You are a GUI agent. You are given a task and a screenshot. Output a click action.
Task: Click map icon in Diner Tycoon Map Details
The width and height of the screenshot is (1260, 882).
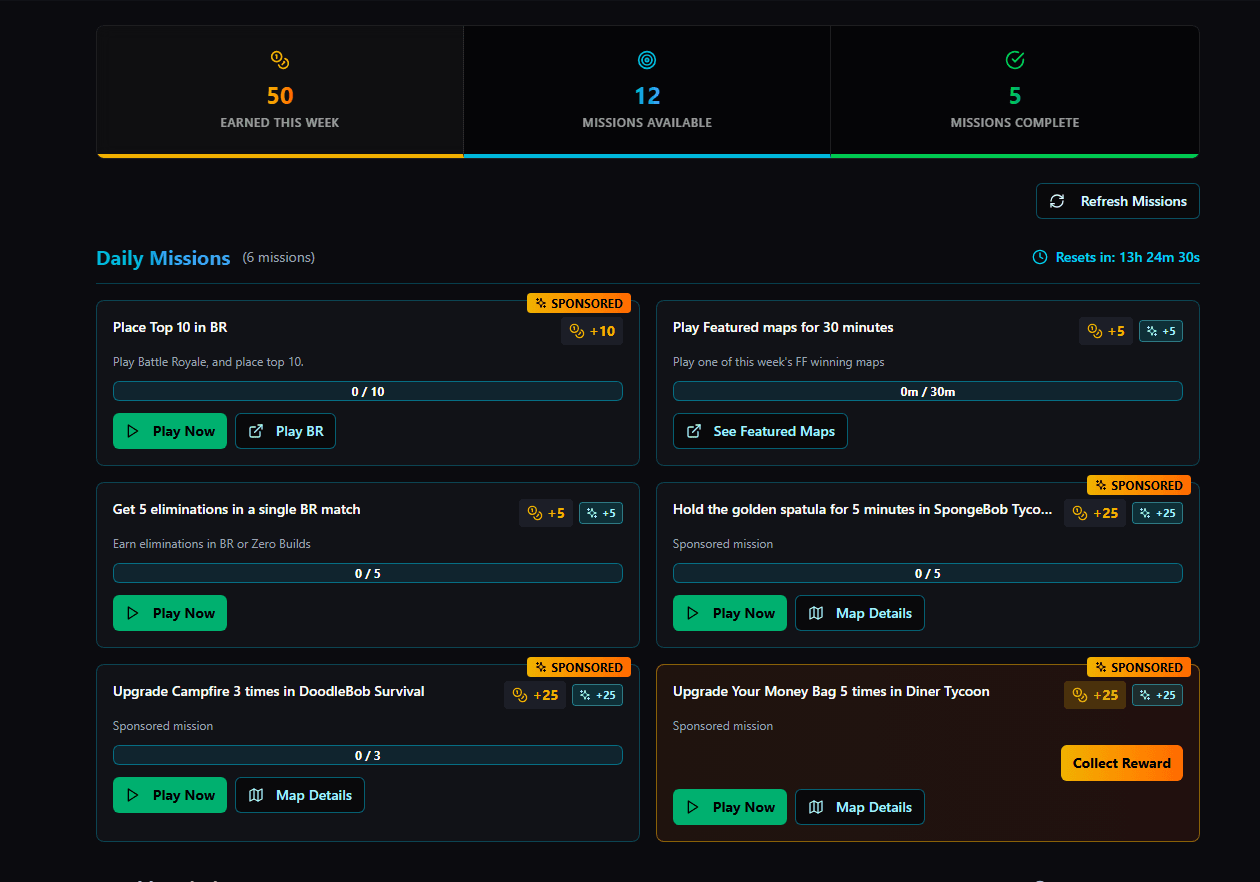[x=816, y=807]
